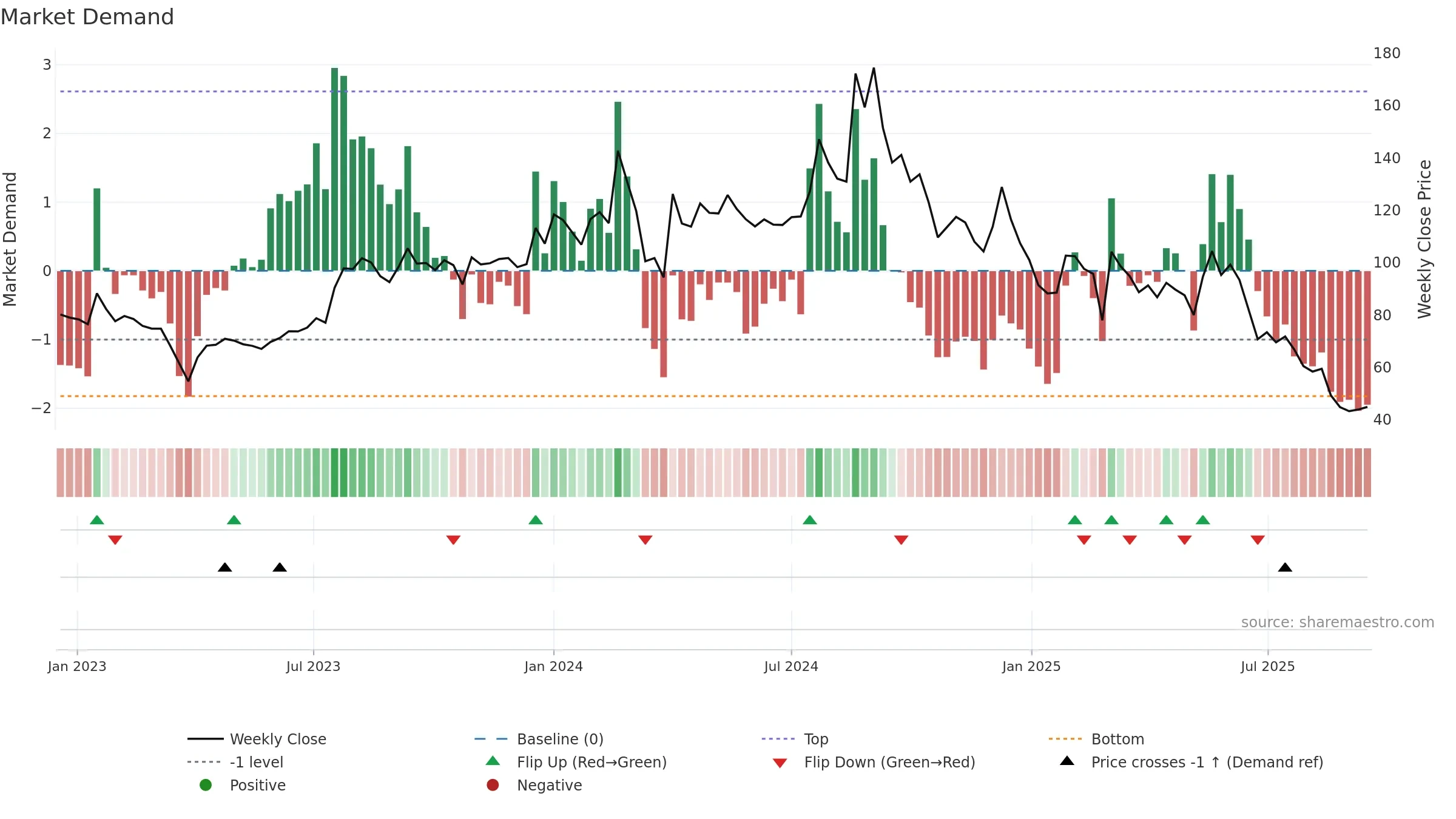This screenshot has height=819, width=1456.
Task: Click the −1 tick on demand axis
Action: 41,339
